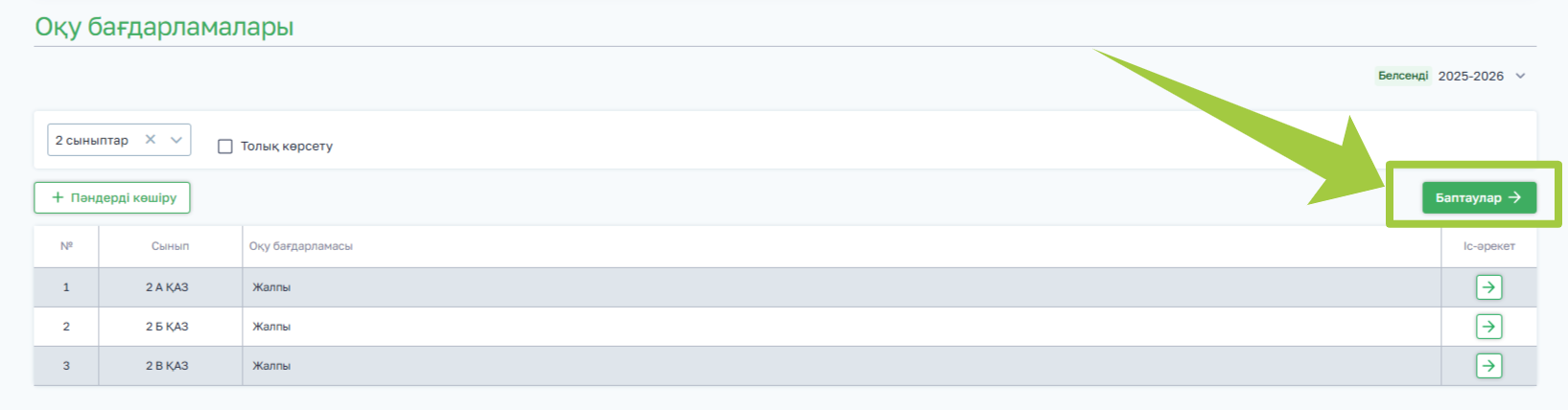Click the 'Белсенді' status badge
The width and height of the screenshot is (1568, 410).
pyautogui.click(x=1403, y=76)
